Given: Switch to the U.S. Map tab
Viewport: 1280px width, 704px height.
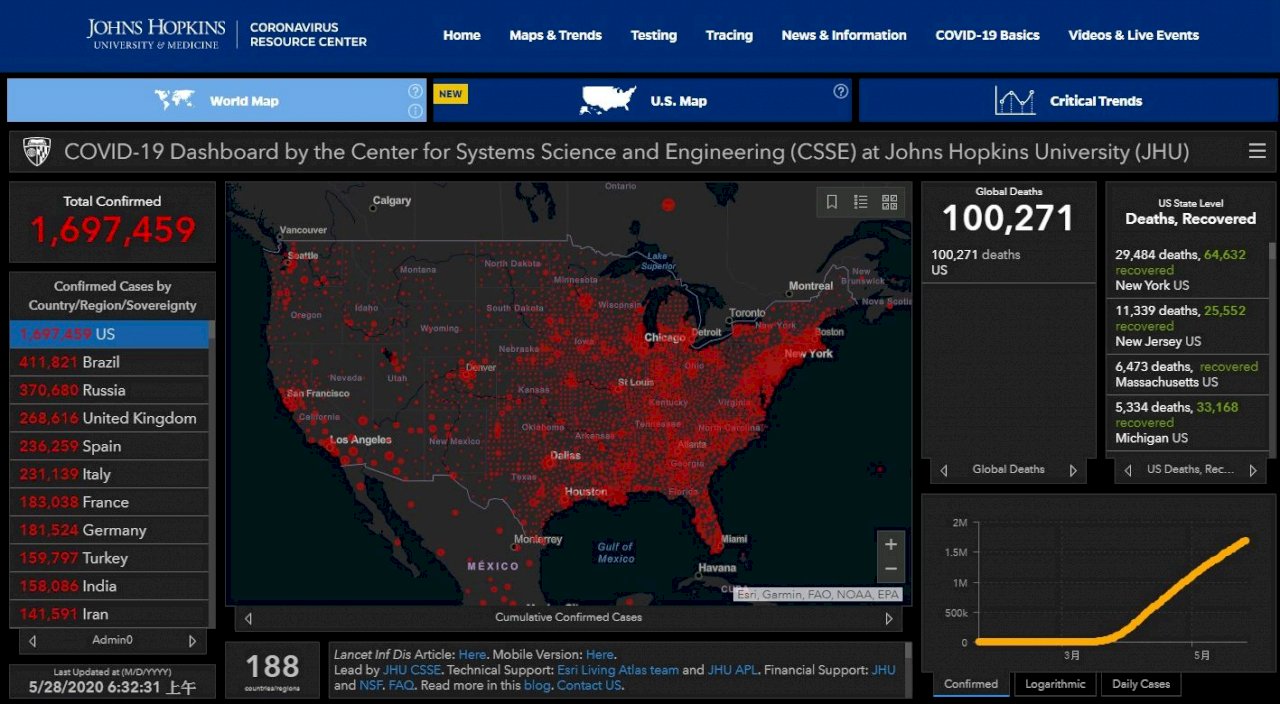Looking at the screenshot, I should pyautogui.click(x=643, y=100).
